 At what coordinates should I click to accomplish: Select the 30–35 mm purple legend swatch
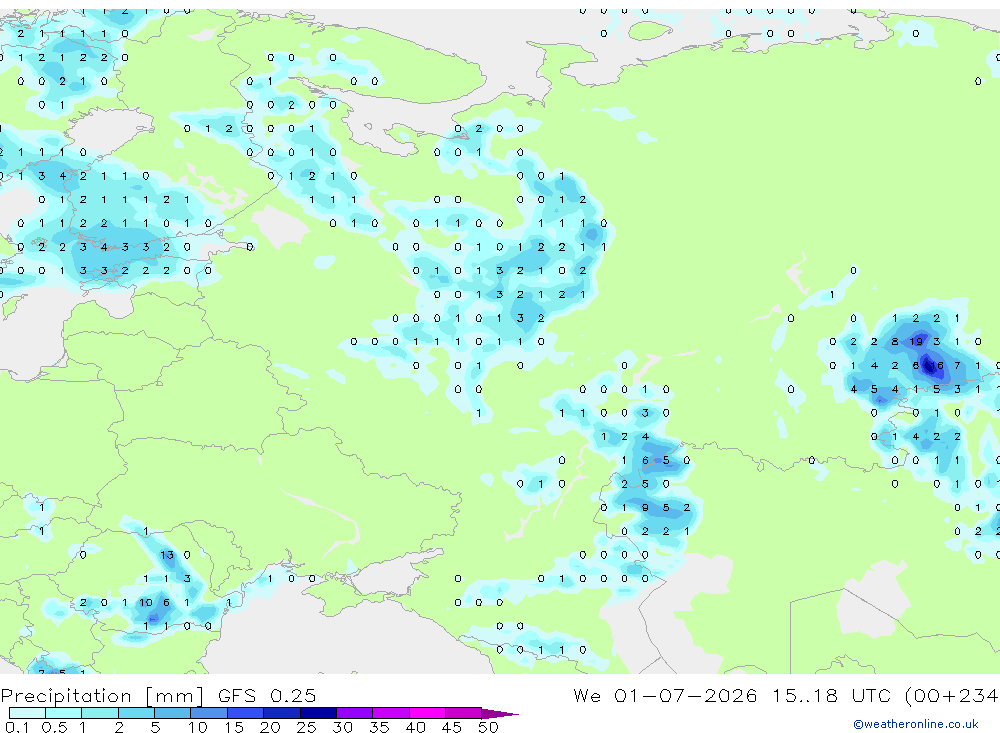[354, 713]
